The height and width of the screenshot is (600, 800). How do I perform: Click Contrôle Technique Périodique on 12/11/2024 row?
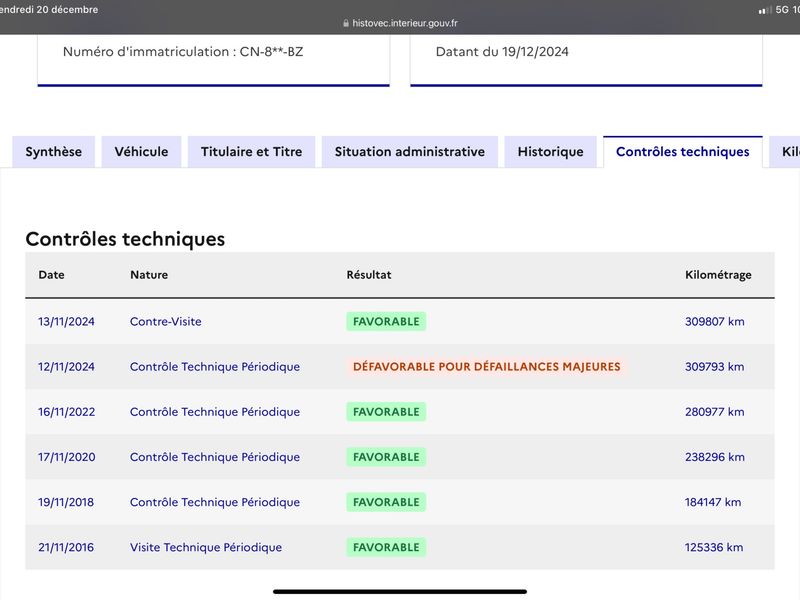[215, 366]
